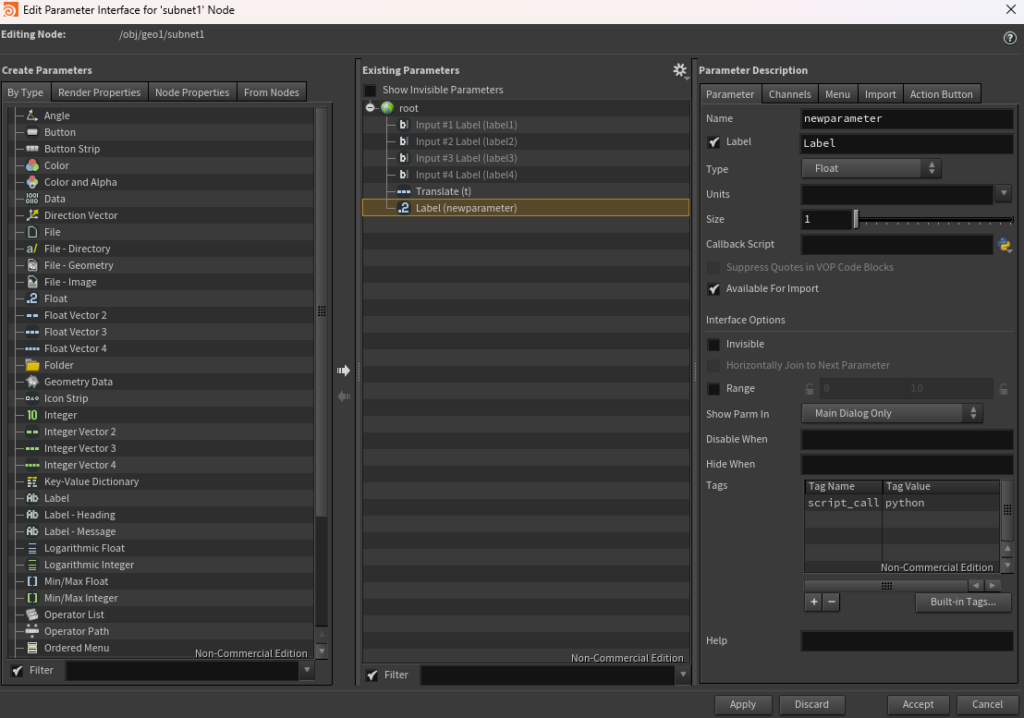The width and height of the screenshot is (1024, 718).
Task: Open the Python callback script editor
Action: (1005, 244)
